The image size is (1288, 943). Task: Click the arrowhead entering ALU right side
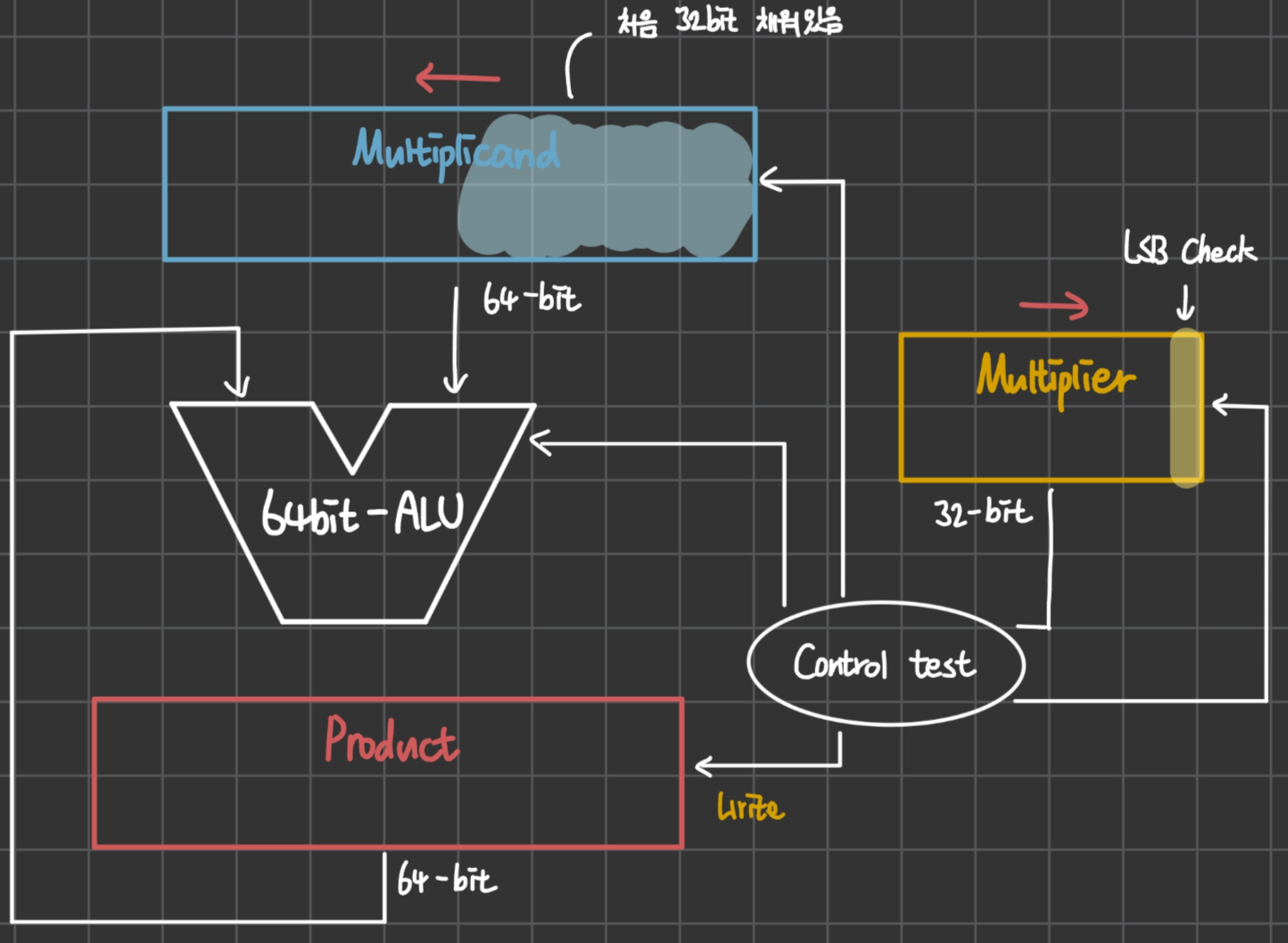(541, 442)
